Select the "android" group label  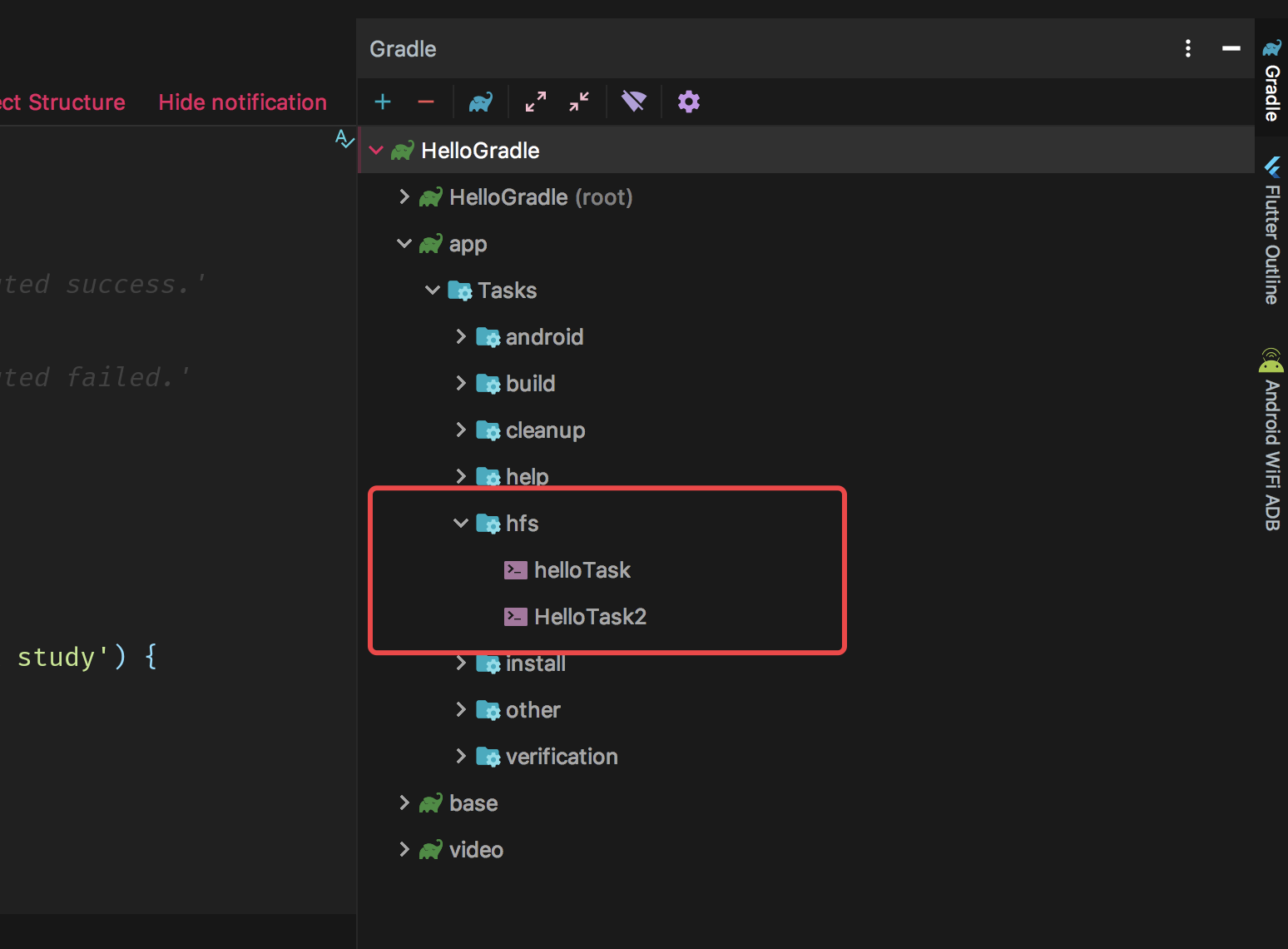tap(545, 337)
